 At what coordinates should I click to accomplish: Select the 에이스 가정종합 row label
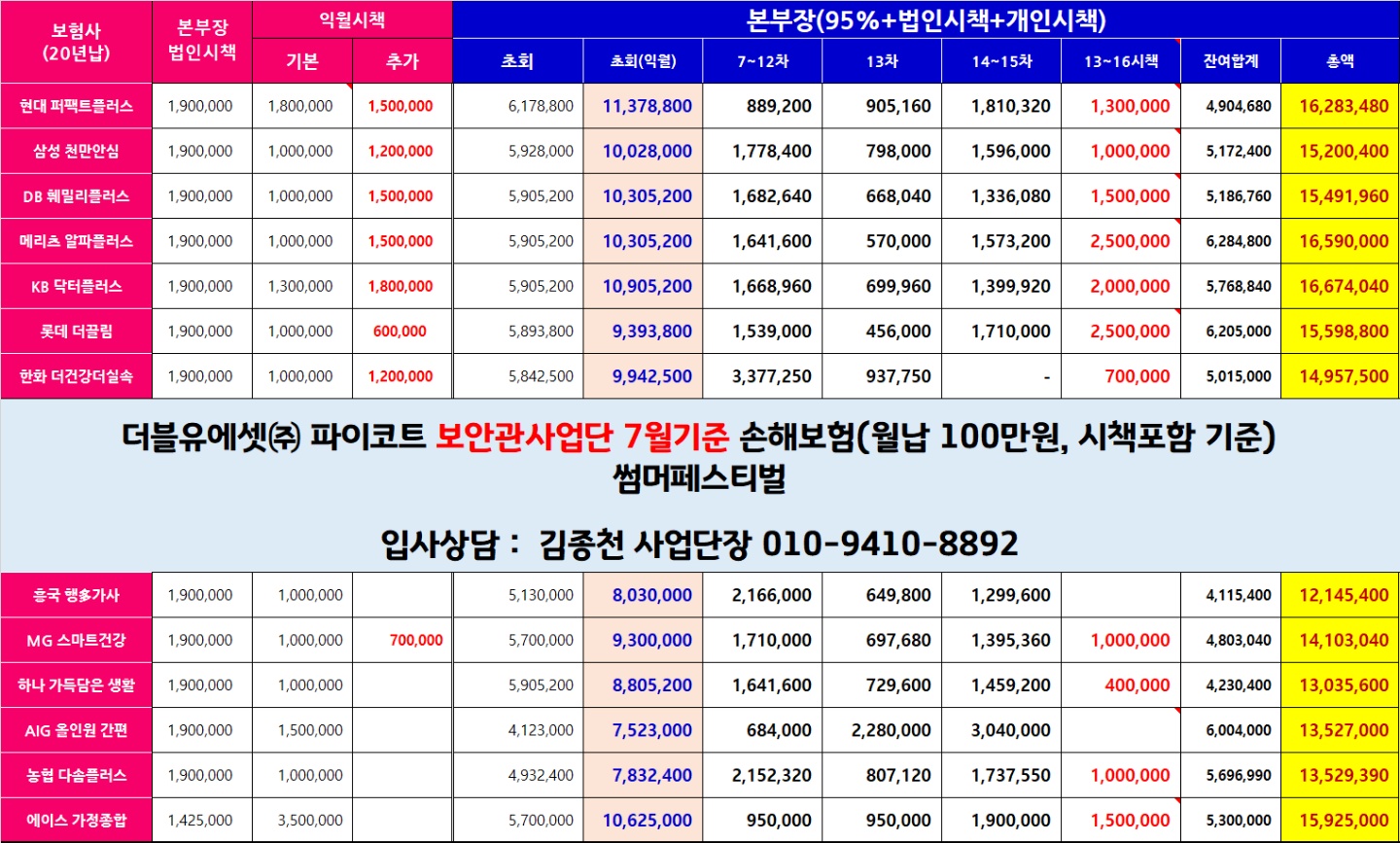click(76, 821)
